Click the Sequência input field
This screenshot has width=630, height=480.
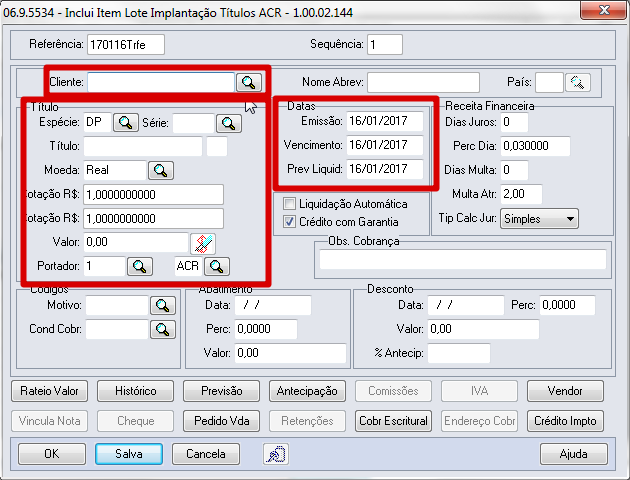click(385, 44)
